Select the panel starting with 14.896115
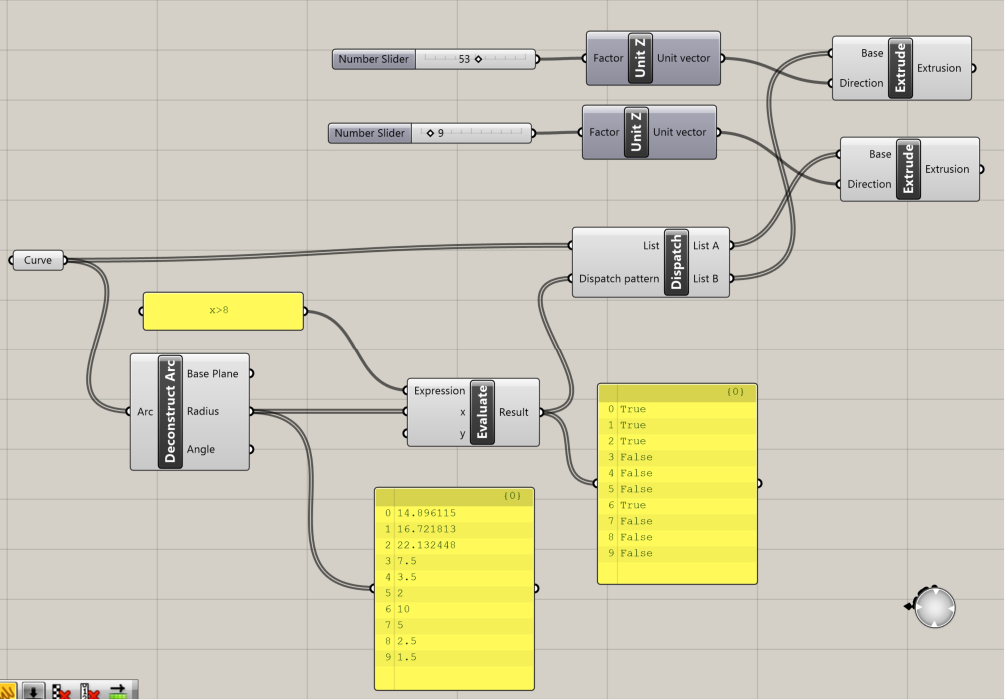 454,589
